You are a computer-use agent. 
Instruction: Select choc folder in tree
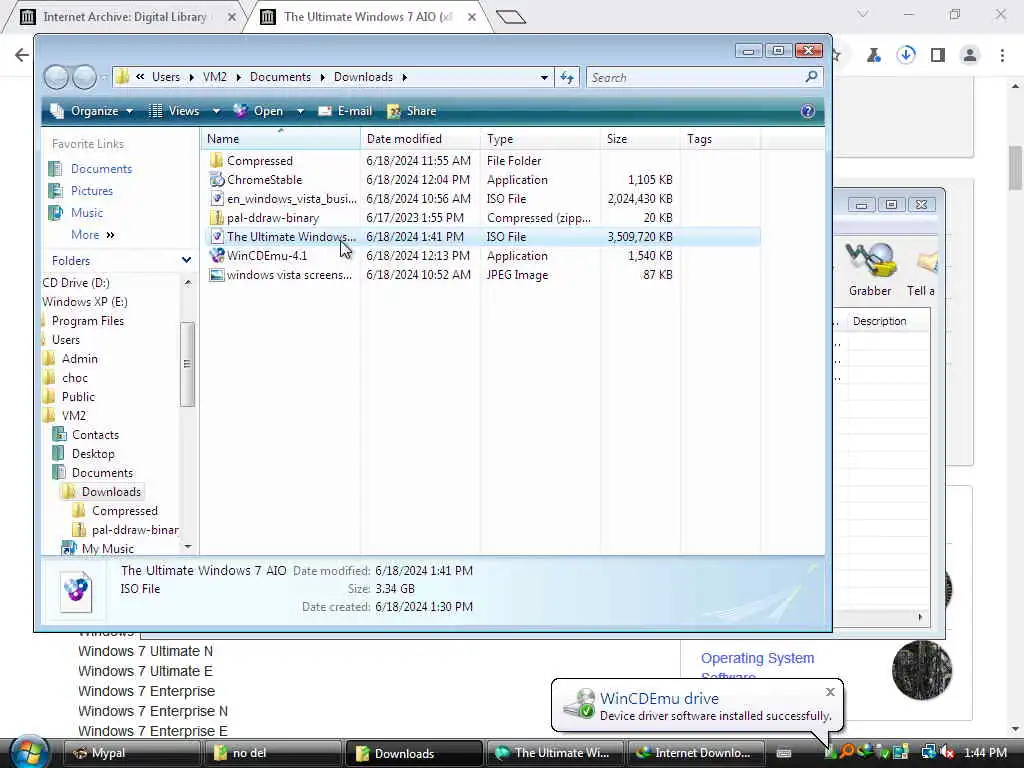[x=74, y=377]
